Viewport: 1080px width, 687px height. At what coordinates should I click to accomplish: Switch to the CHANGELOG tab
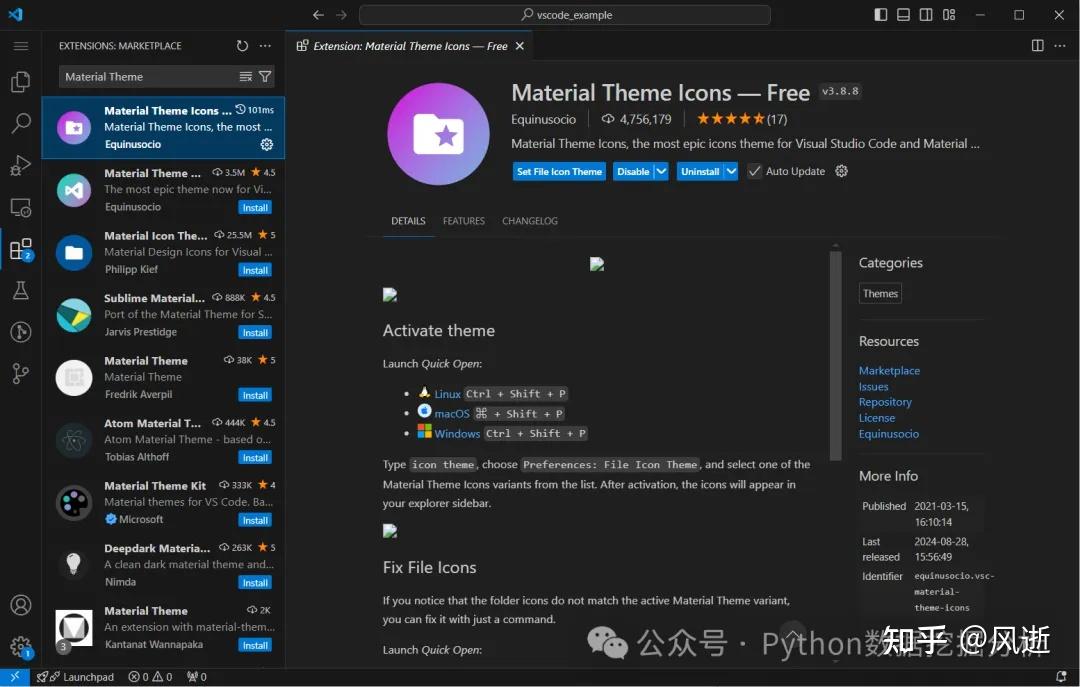529,221
